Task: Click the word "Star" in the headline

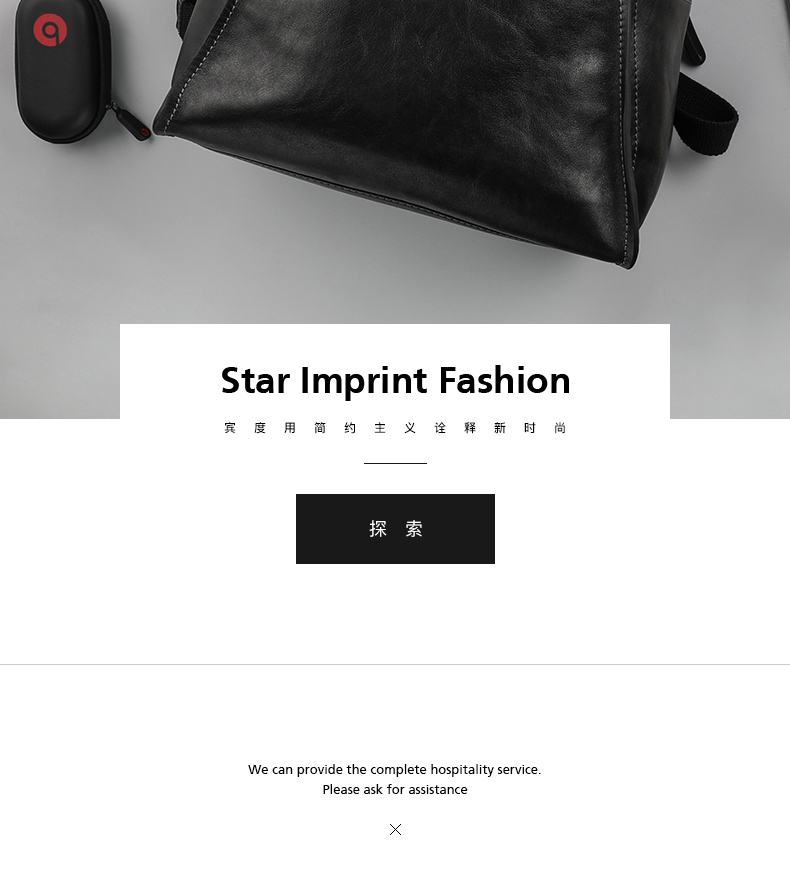Action: [x=255, y=381]
